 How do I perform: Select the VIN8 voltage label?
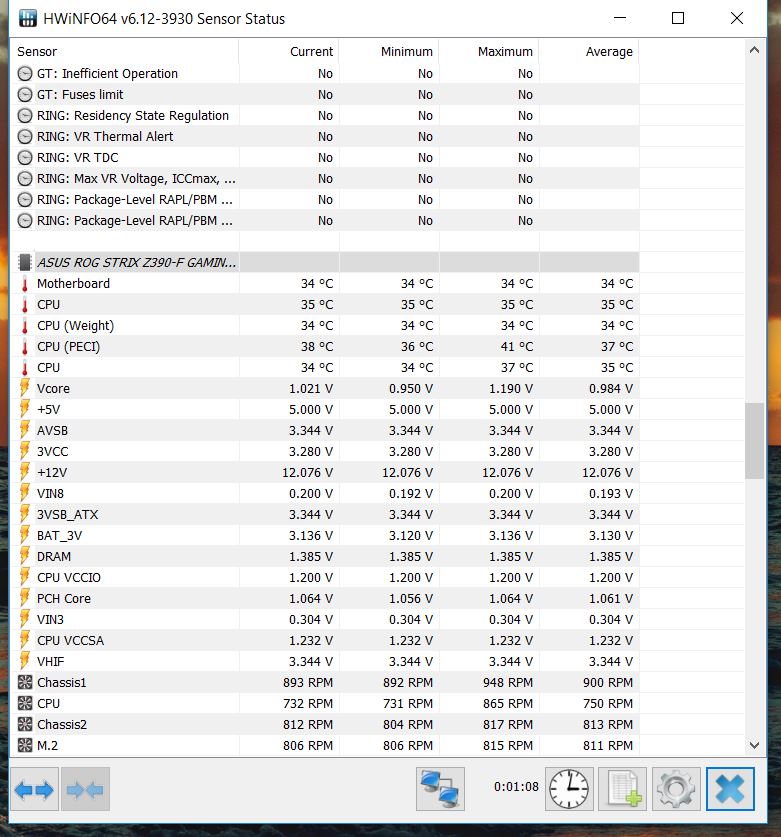pos(50,493)
